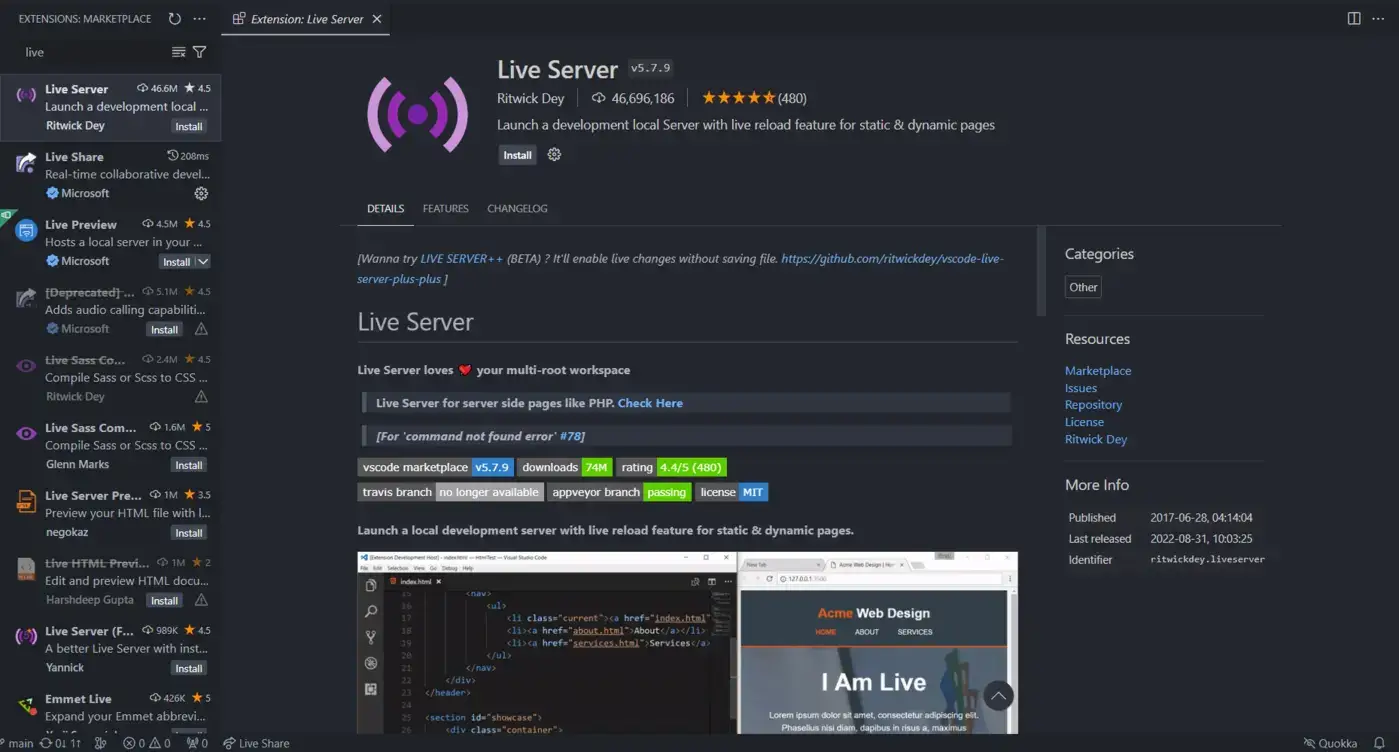The height and width of the screenshot is (752, 1399).
Task: Click warning icon on Live HTML Previewer row
Action: click(201, 600)
